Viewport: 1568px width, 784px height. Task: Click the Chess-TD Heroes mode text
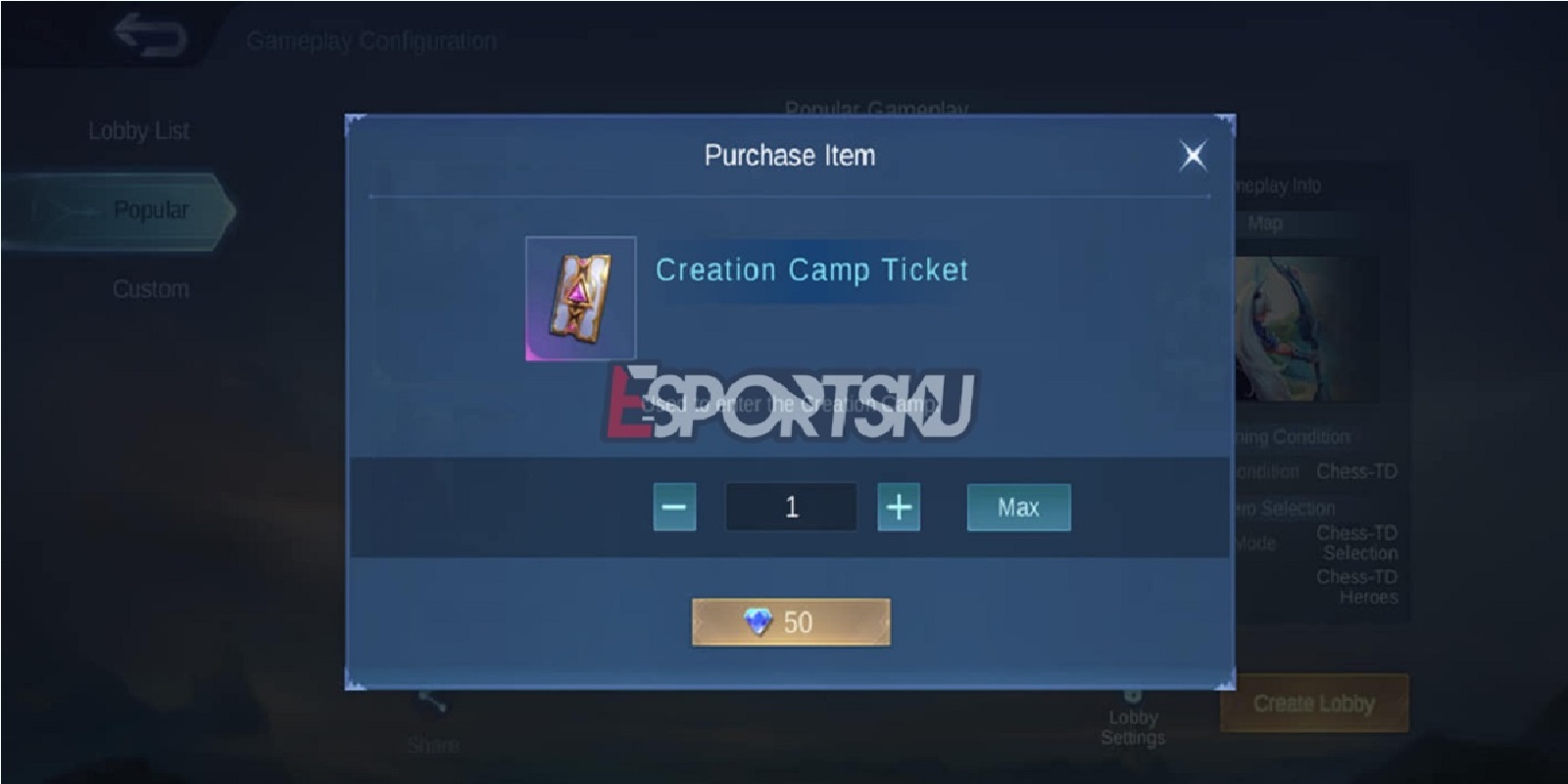click(1357, 586)
